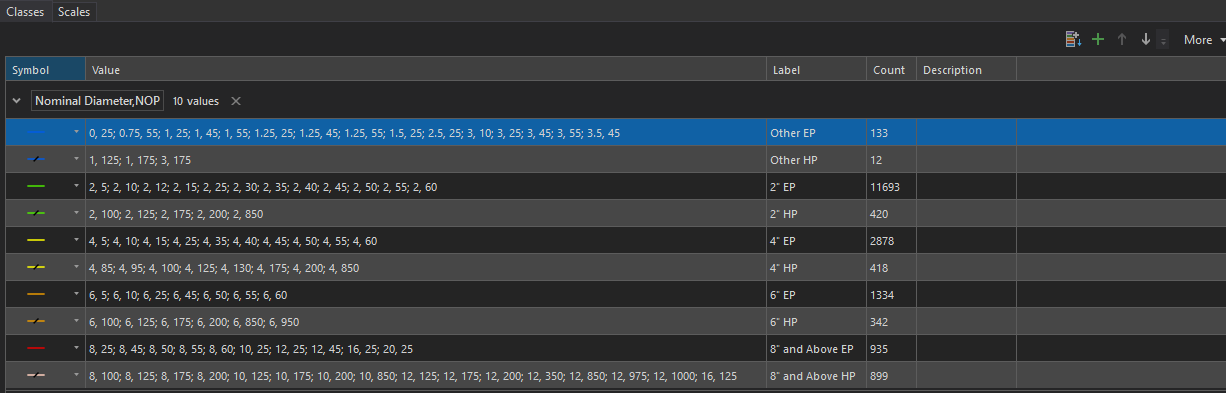Click the 4" HP yellow dashed symbol

click(x=37, y=267)
